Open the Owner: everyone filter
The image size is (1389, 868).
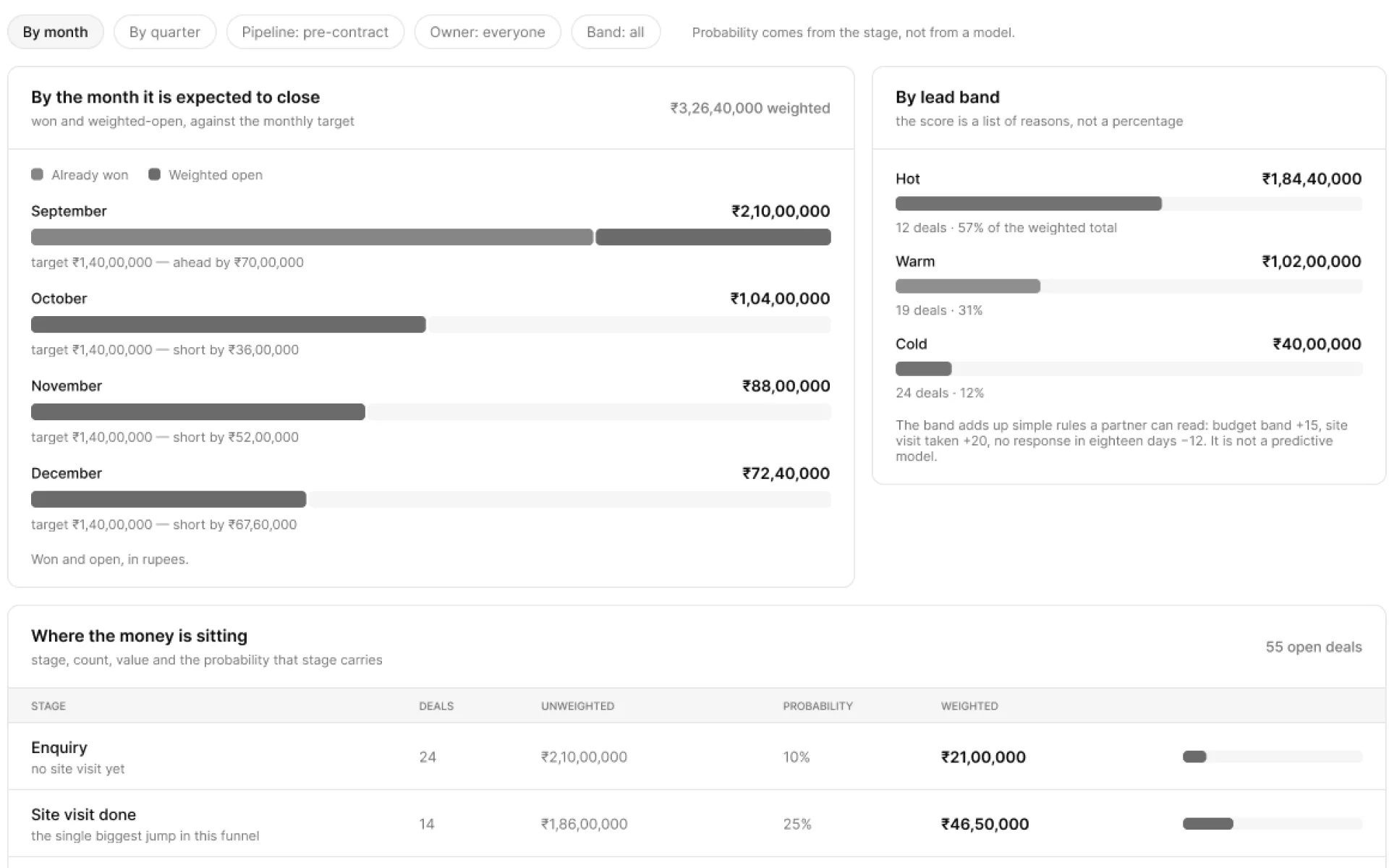tap(488, 32)
